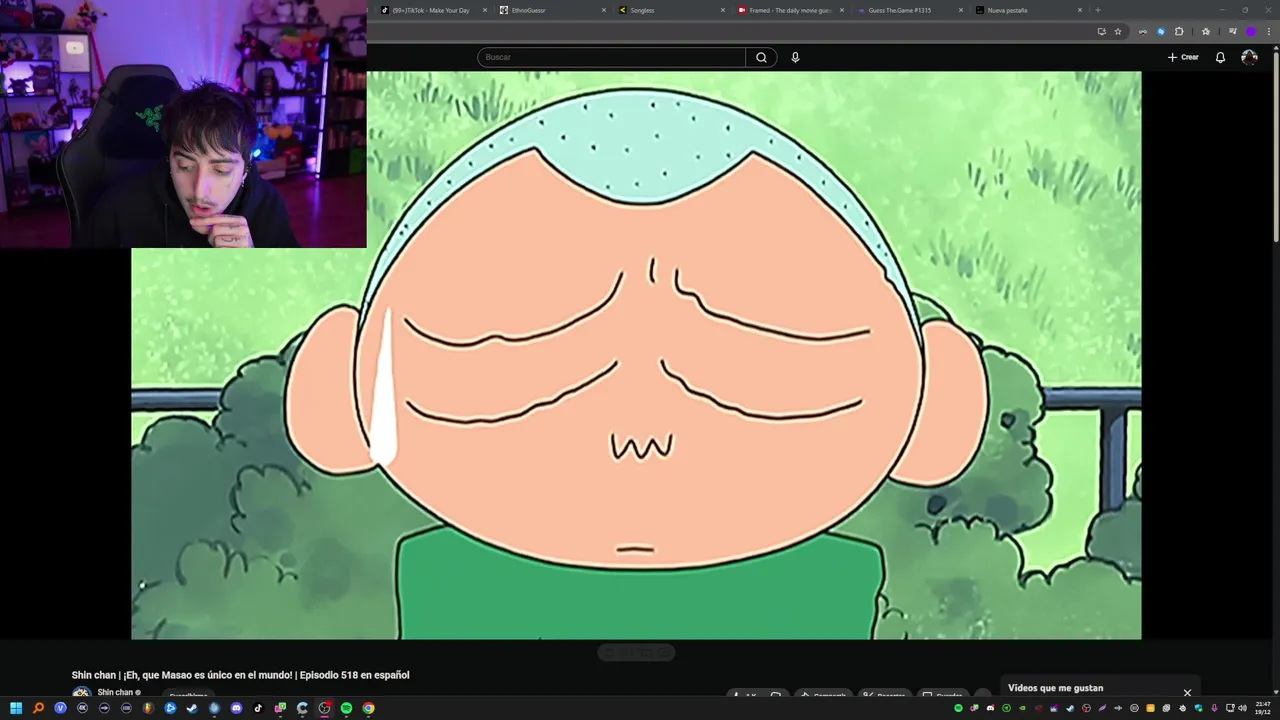Screen dimensions: 1280x720
Task: Open Steam from the taskbar
Action: tap(192, 708)
